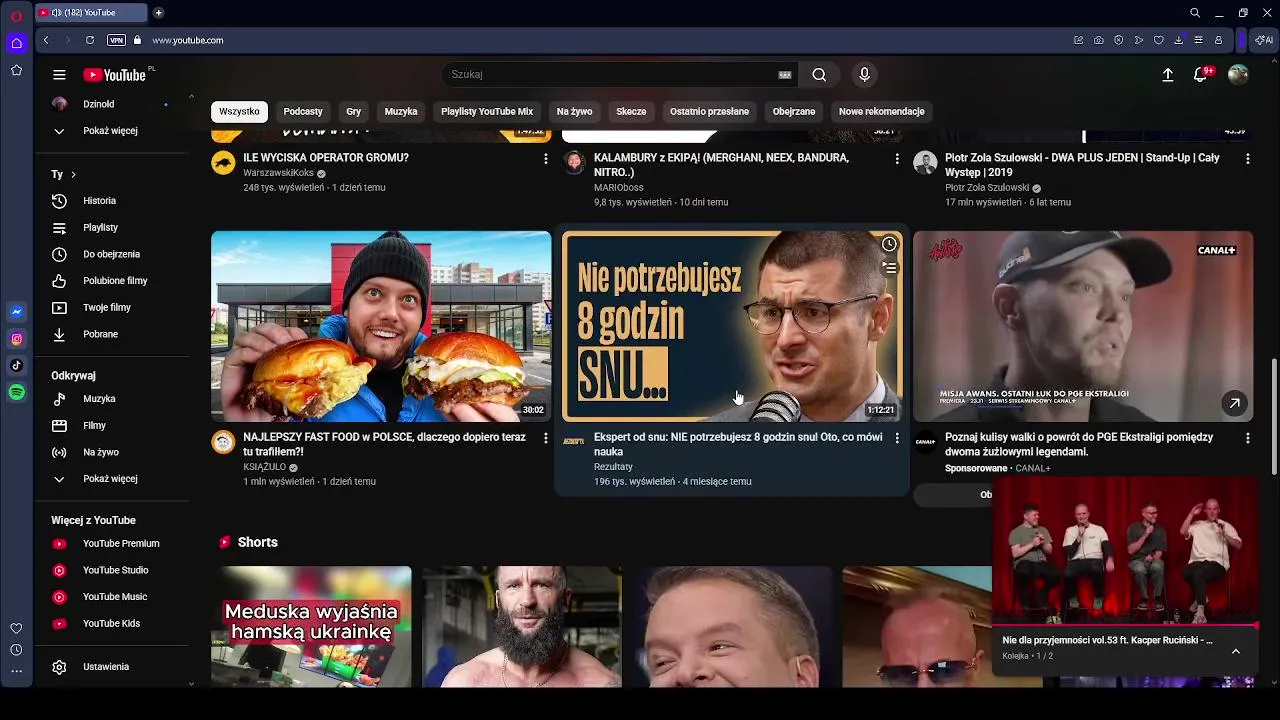Select the Gry filter chip
The height and width of the screenshot is (720, 1280).
click(353, 111)
